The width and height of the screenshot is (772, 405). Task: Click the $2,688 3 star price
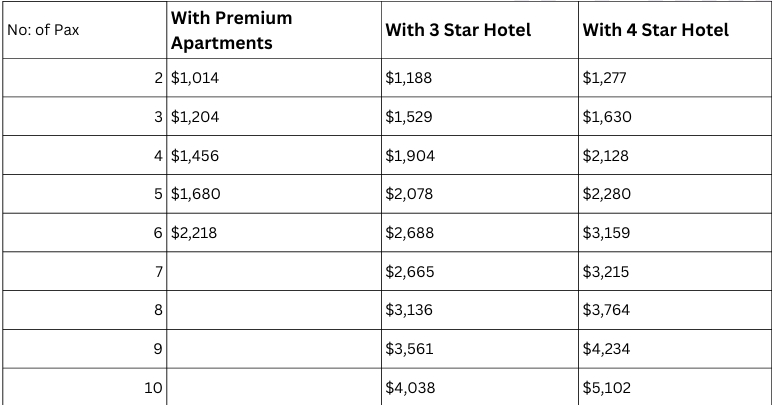pos(410,233)
